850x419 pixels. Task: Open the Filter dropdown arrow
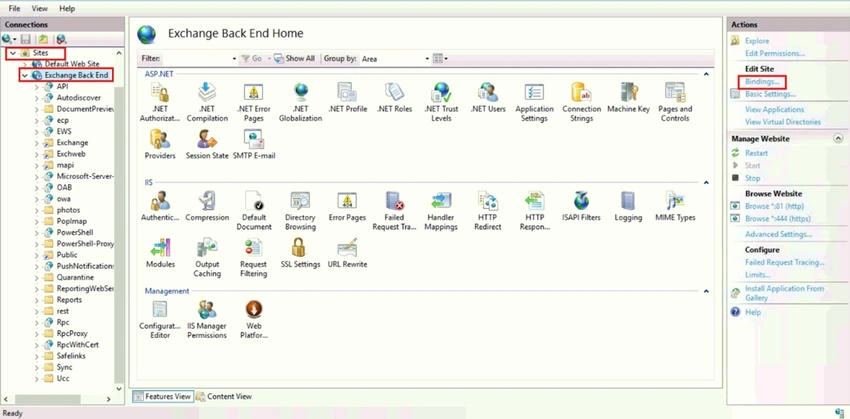coord(234,59)
